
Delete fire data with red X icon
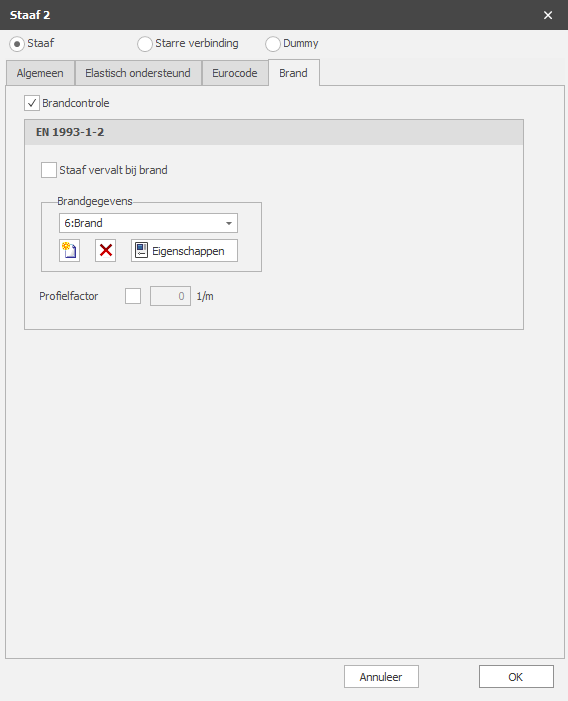coord(105,250)
